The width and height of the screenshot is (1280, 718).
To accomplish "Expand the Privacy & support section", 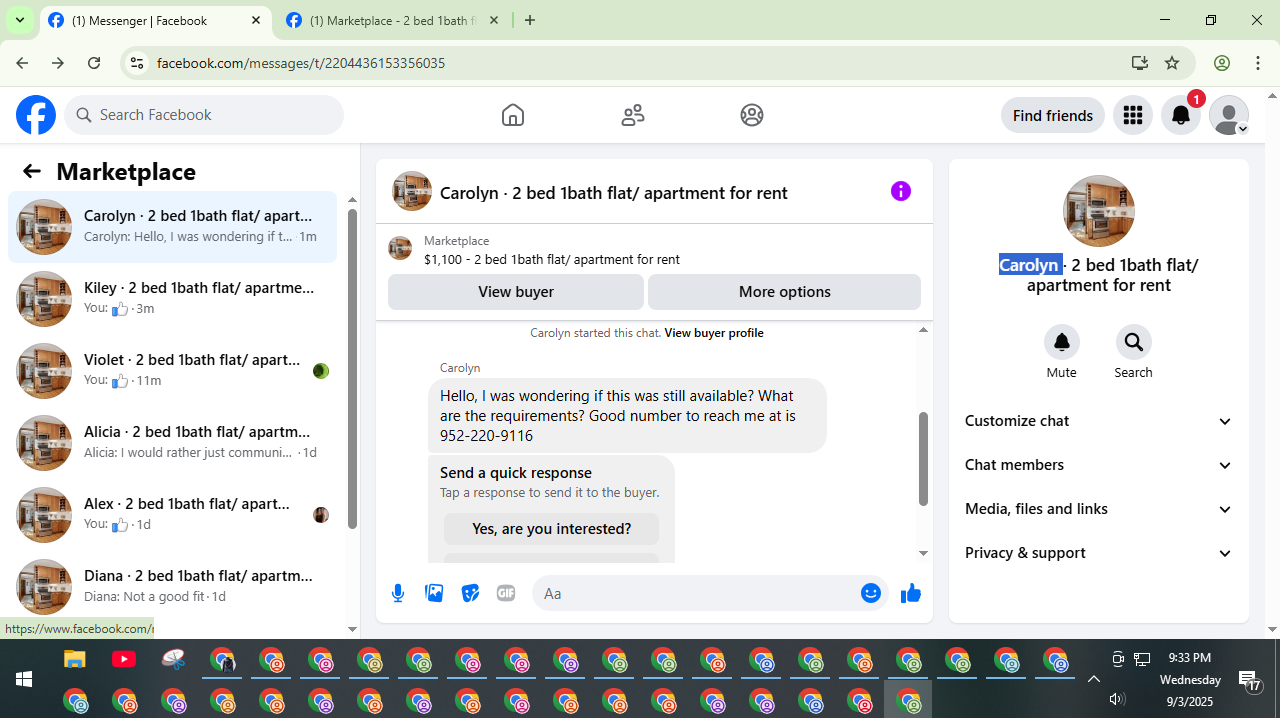I will click(1098, 553).
